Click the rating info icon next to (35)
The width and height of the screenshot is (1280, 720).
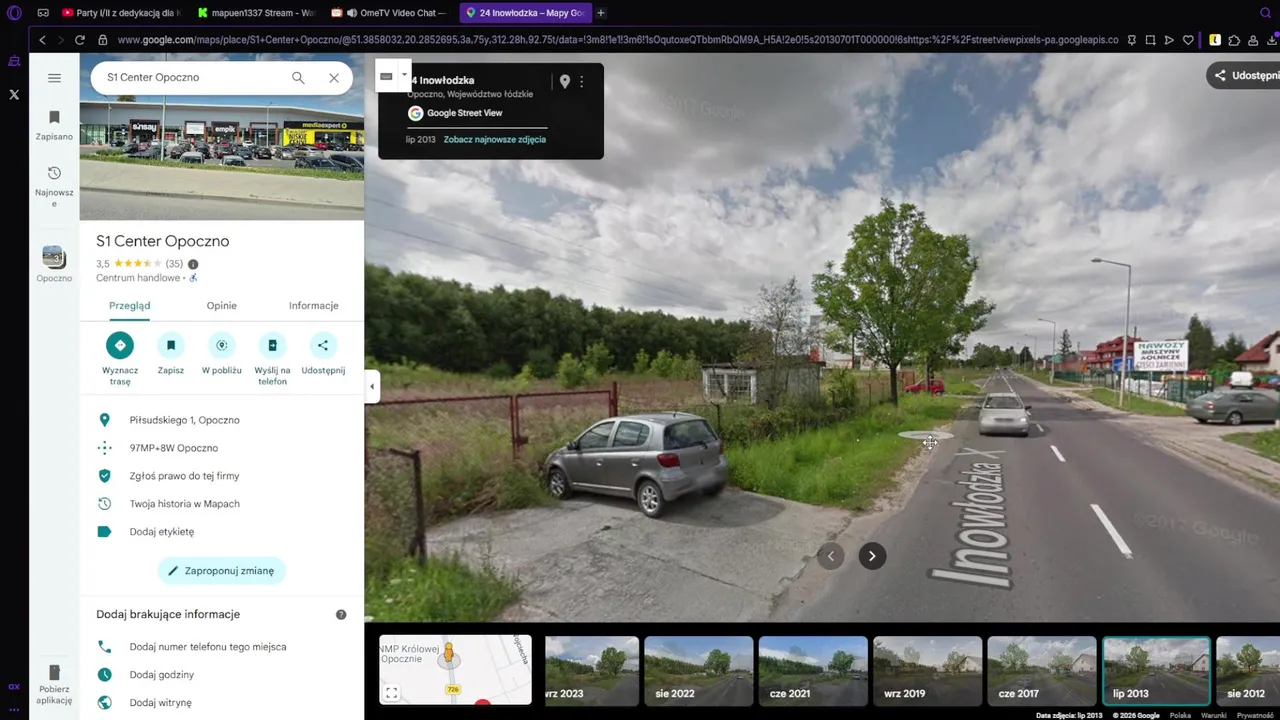193,264
